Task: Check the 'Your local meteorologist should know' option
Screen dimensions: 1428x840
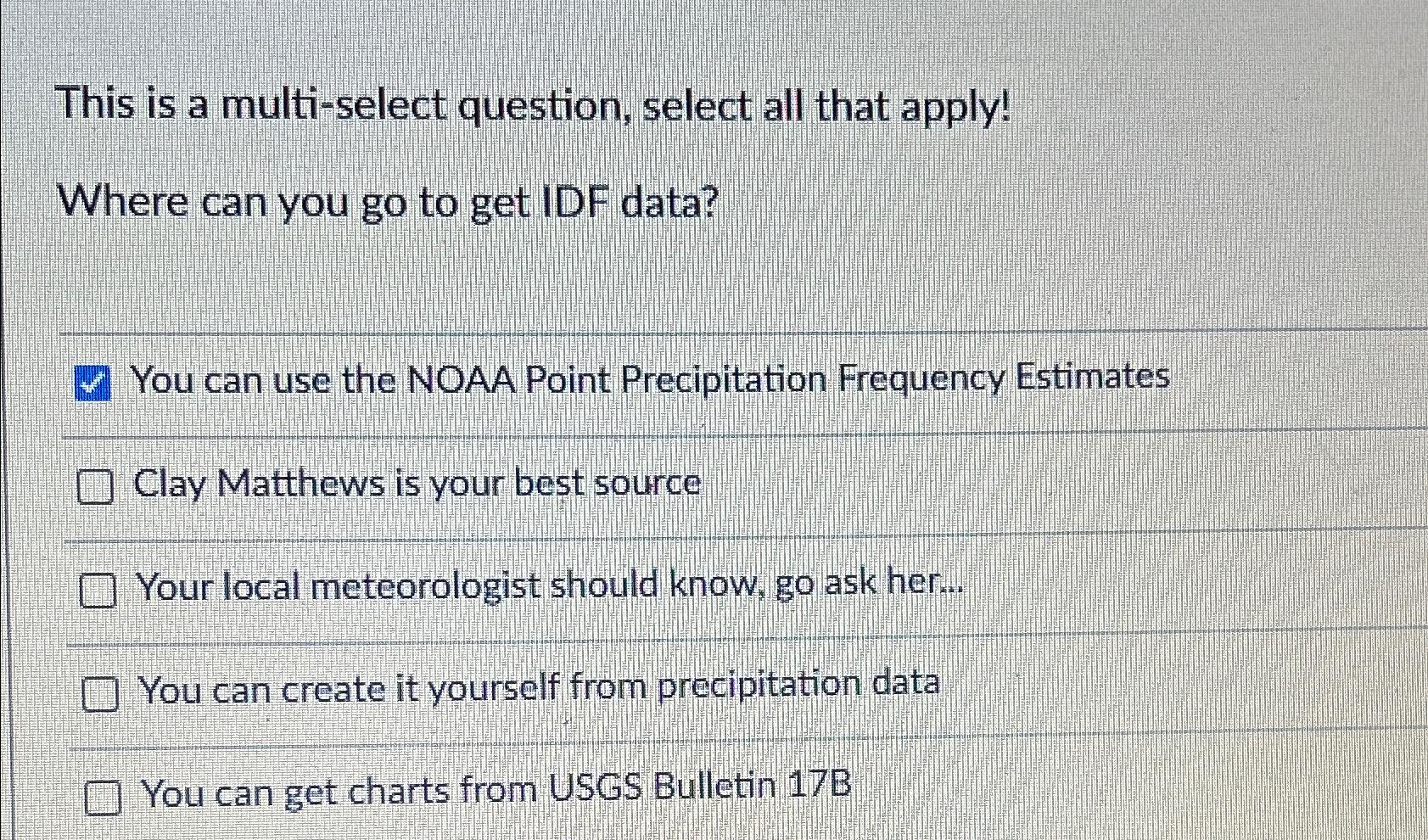Action: (98, 592)
